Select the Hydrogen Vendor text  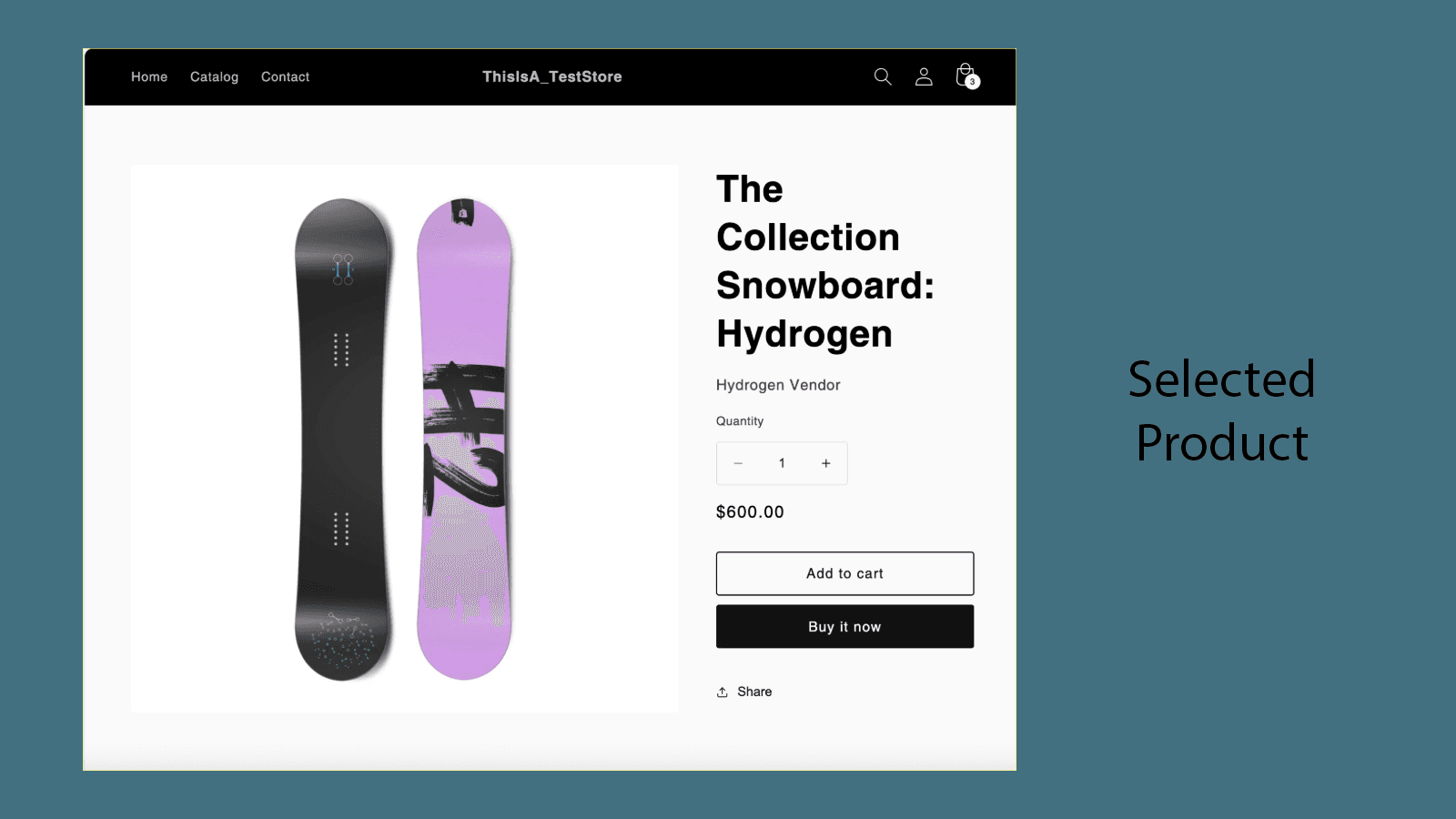(777, 384)
